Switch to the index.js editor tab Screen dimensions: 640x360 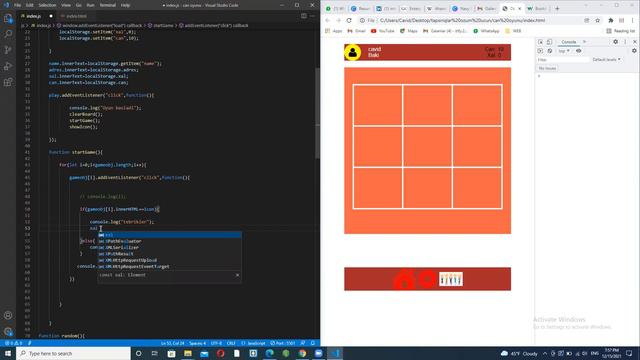pos(37,16)
